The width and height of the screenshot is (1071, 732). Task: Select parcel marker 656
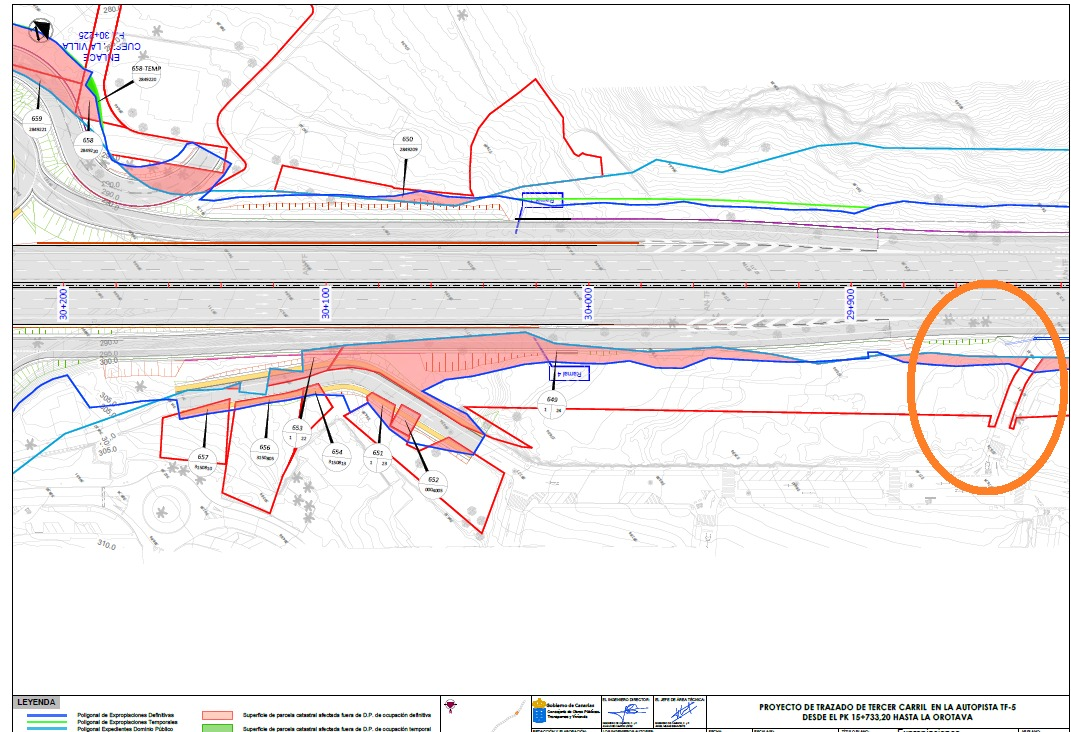tap(264, 452)
